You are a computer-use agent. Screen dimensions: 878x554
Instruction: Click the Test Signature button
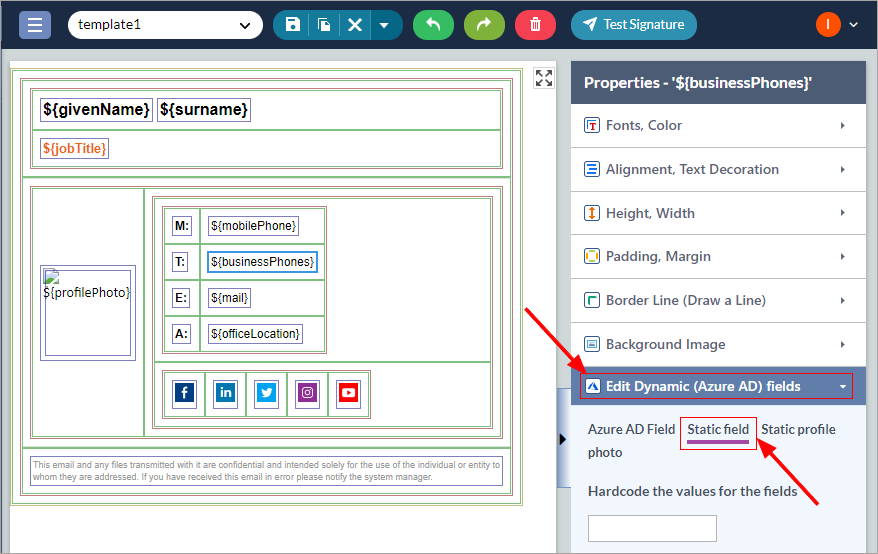pyautogui.click(x=633, y=25)
